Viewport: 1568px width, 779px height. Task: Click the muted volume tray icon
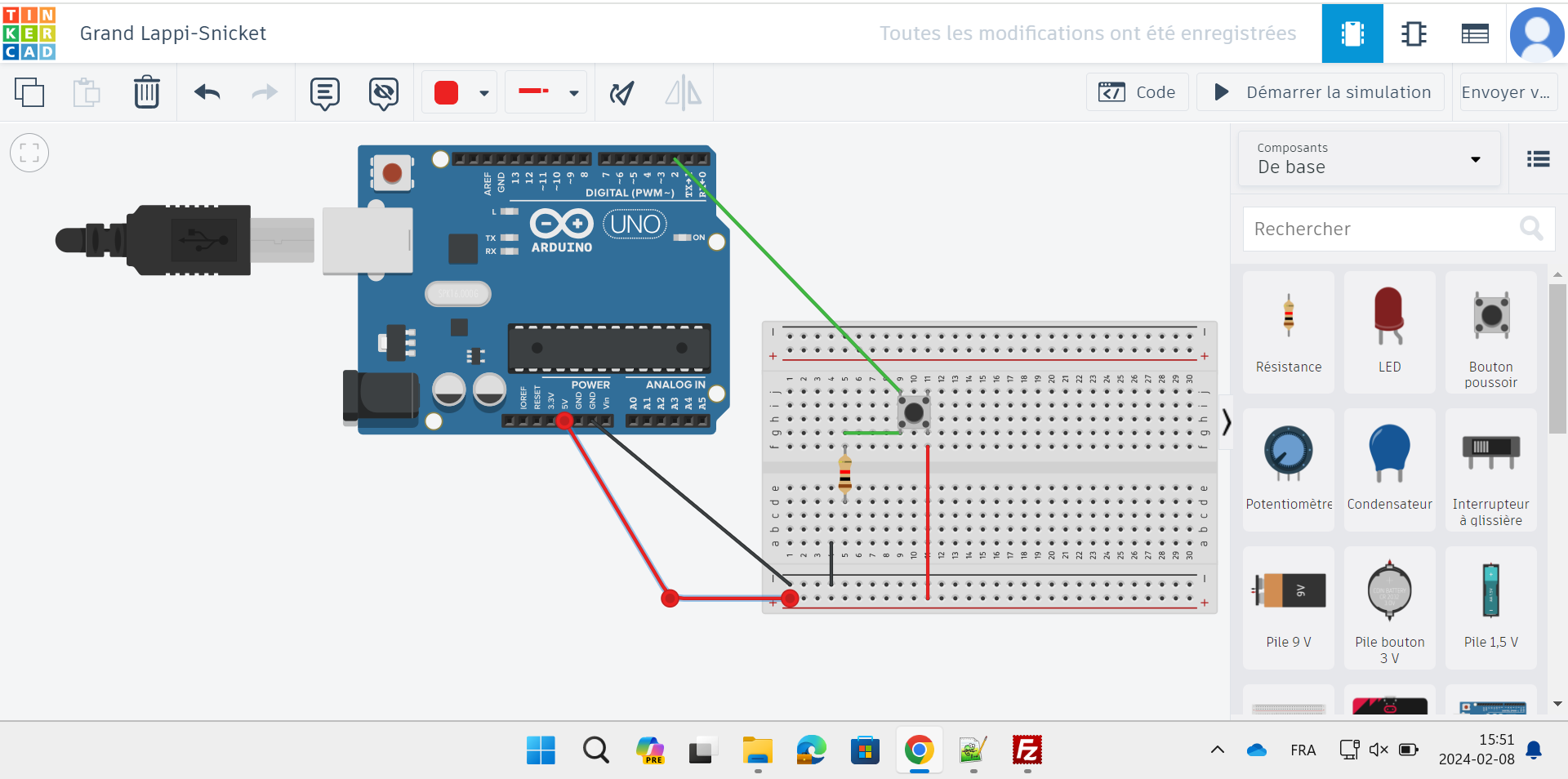click(1379, 750)
